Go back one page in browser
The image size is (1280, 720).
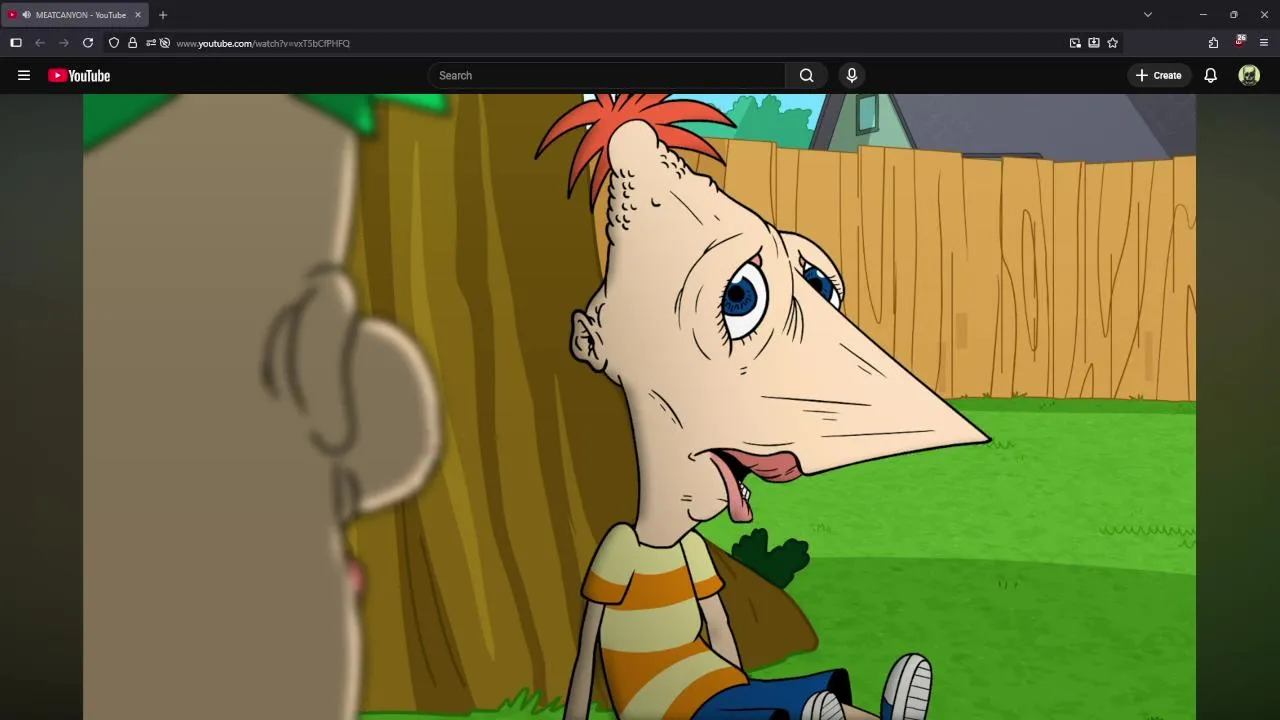(x=40, y=43)
